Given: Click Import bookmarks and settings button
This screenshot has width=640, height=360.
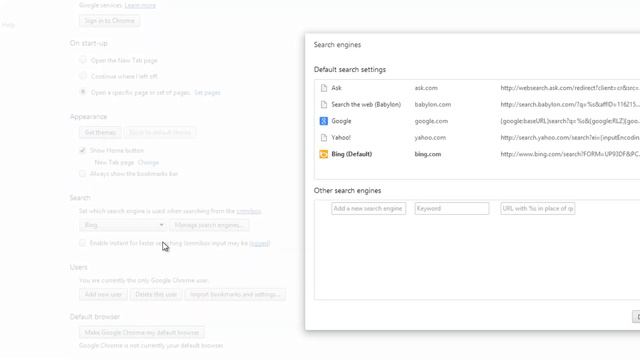Looking at the screenshot, I should click(235, 294).
